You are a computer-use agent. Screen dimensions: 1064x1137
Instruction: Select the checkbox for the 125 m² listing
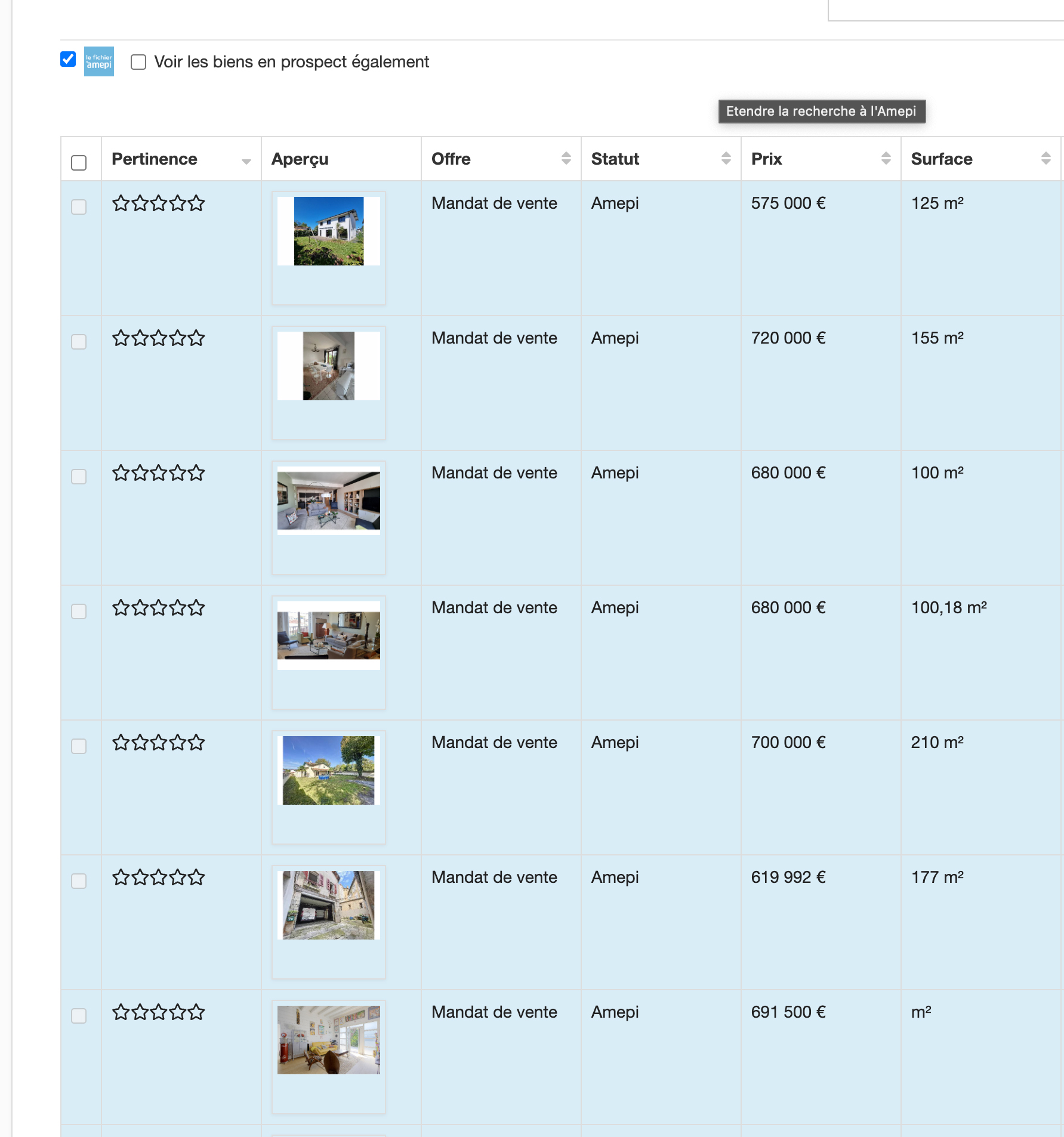[x=79, y=207]
